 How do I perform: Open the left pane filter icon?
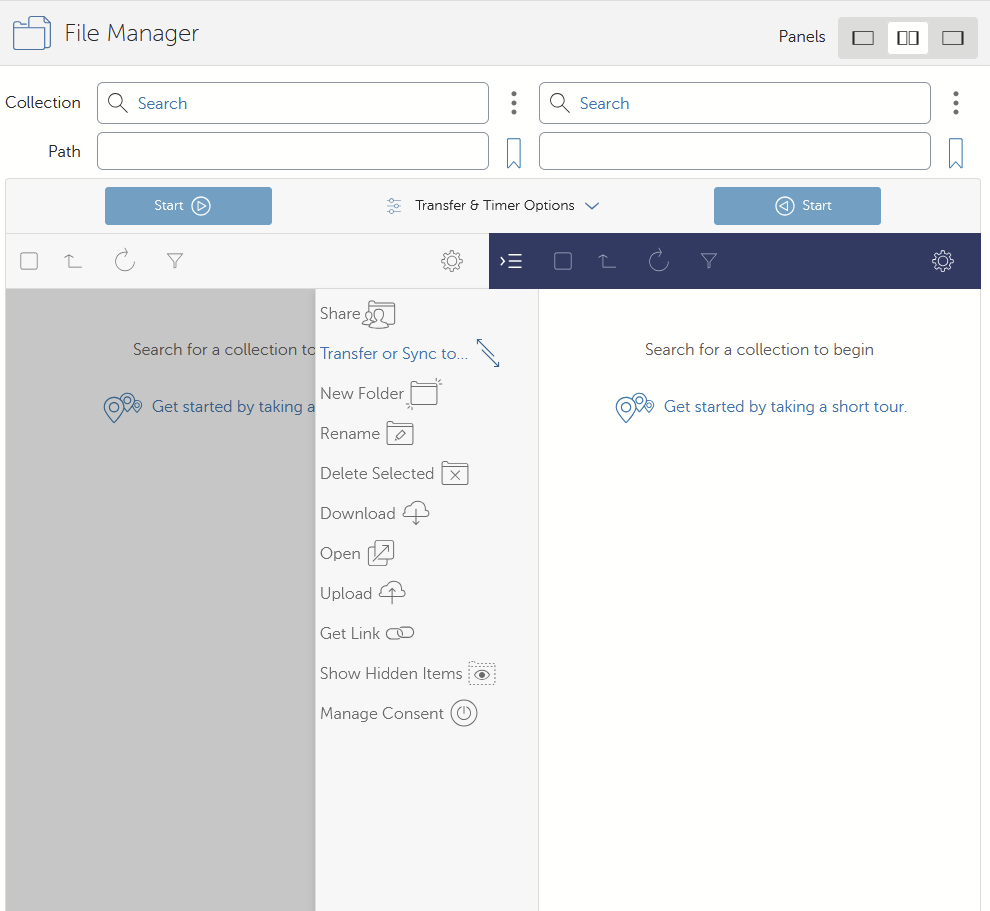point(175,261)
